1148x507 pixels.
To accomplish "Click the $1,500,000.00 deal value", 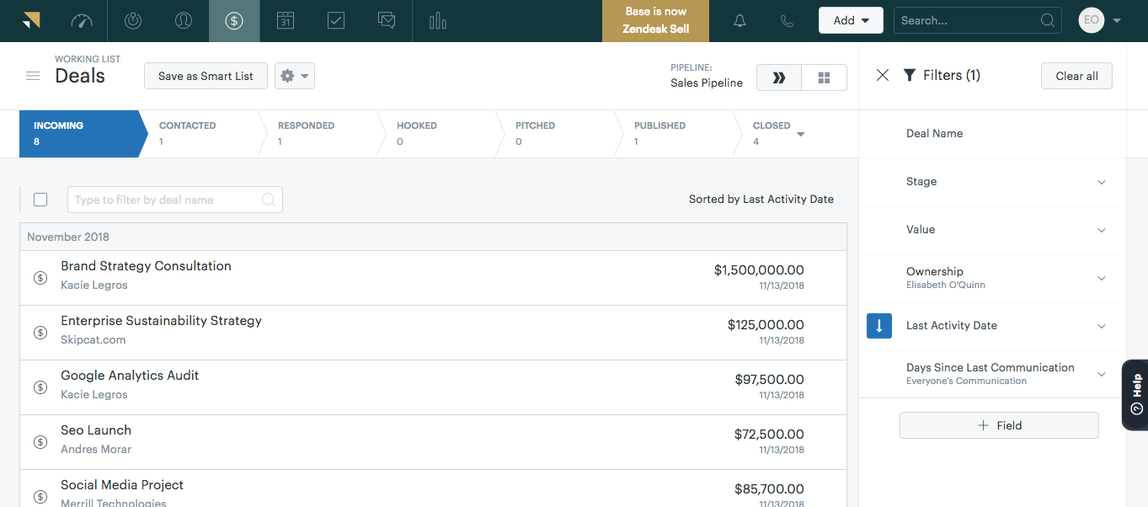I will (x=758, y=270).
